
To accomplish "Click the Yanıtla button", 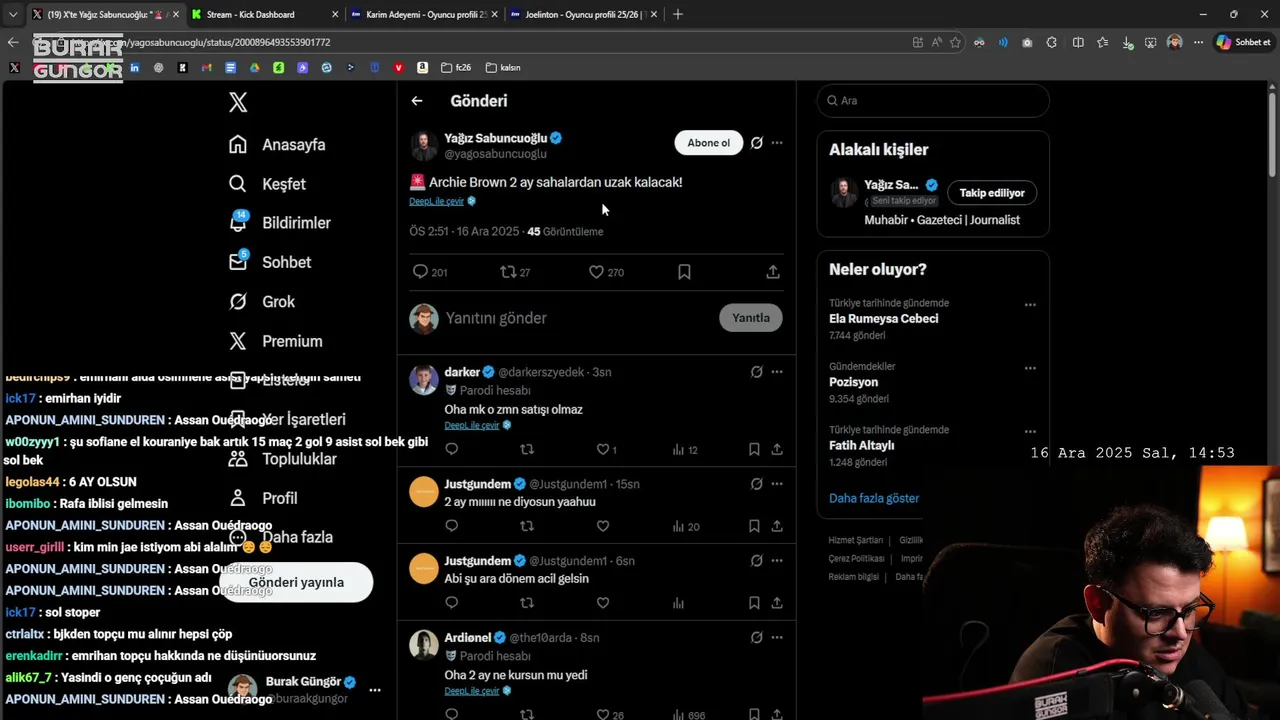I will point(751,318).
